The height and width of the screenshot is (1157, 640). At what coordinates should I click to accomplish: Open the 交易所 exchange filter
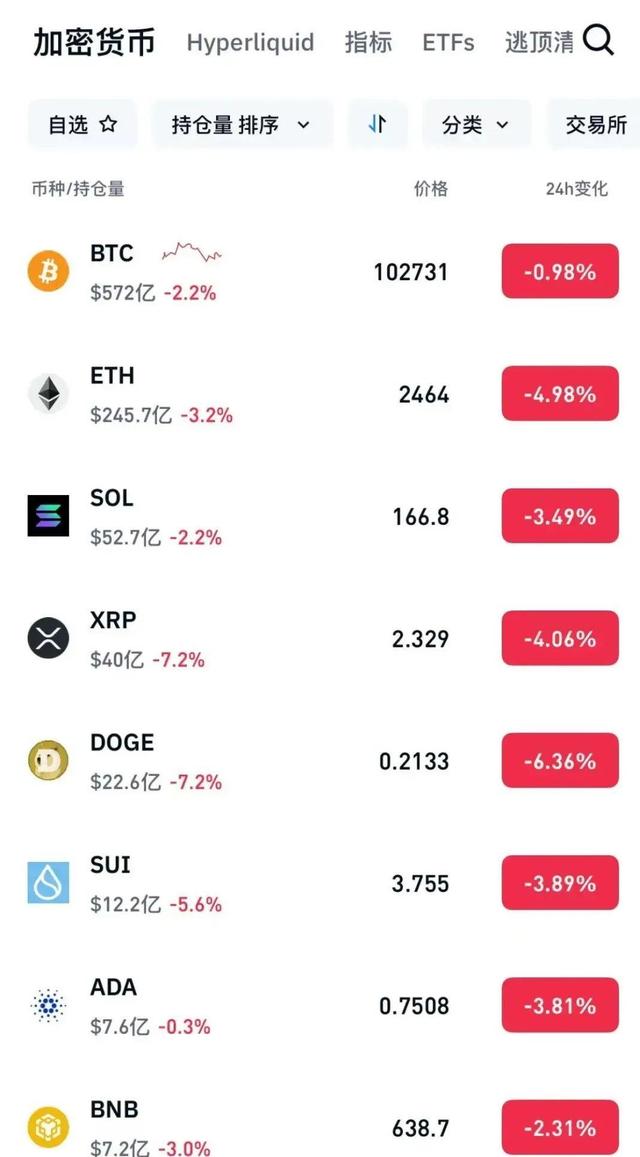tap(593, 125)
